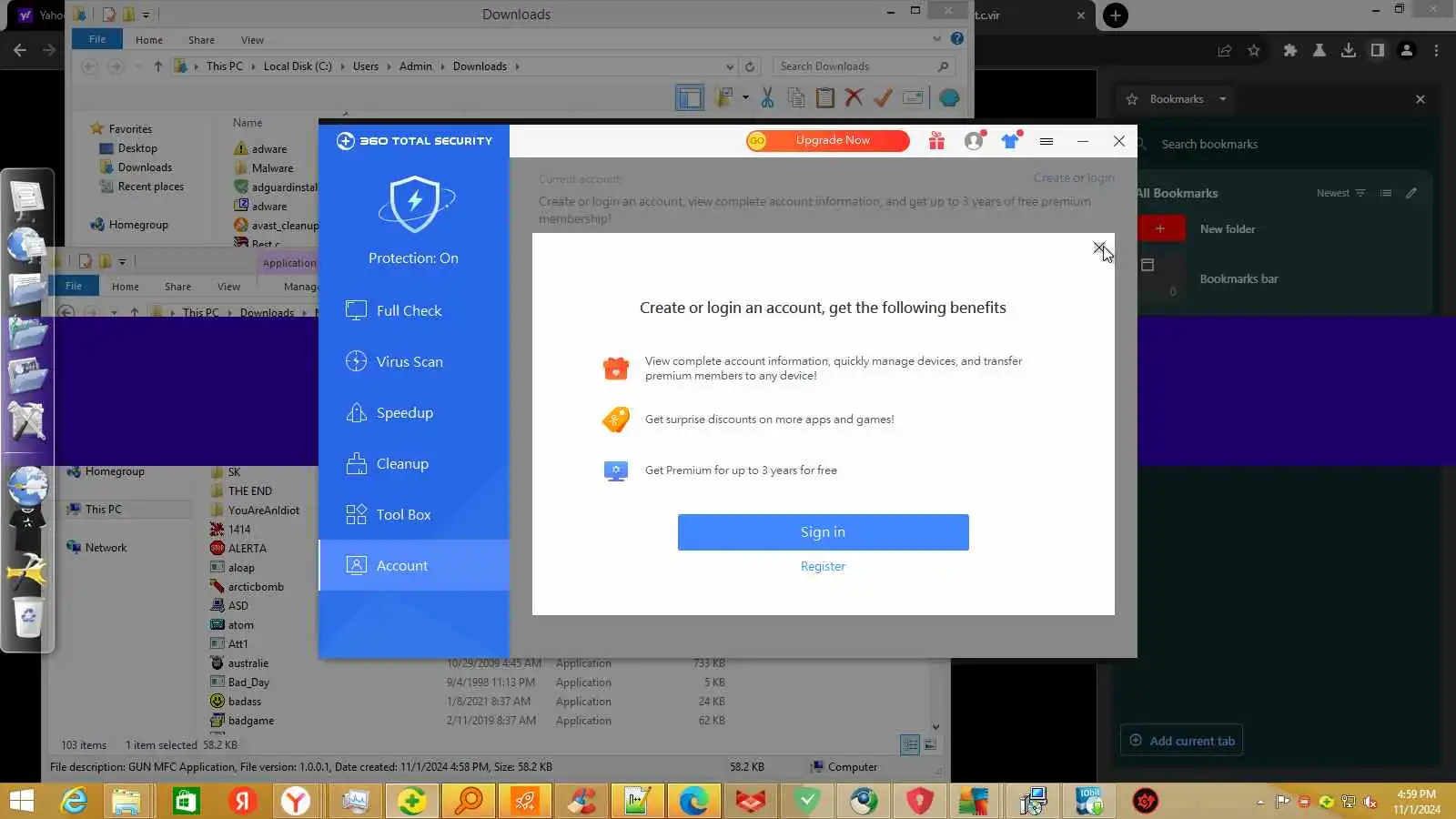This screenshot has width=1456, height=819.
Task: Open a new browser tab
Action: [1116, 15]
